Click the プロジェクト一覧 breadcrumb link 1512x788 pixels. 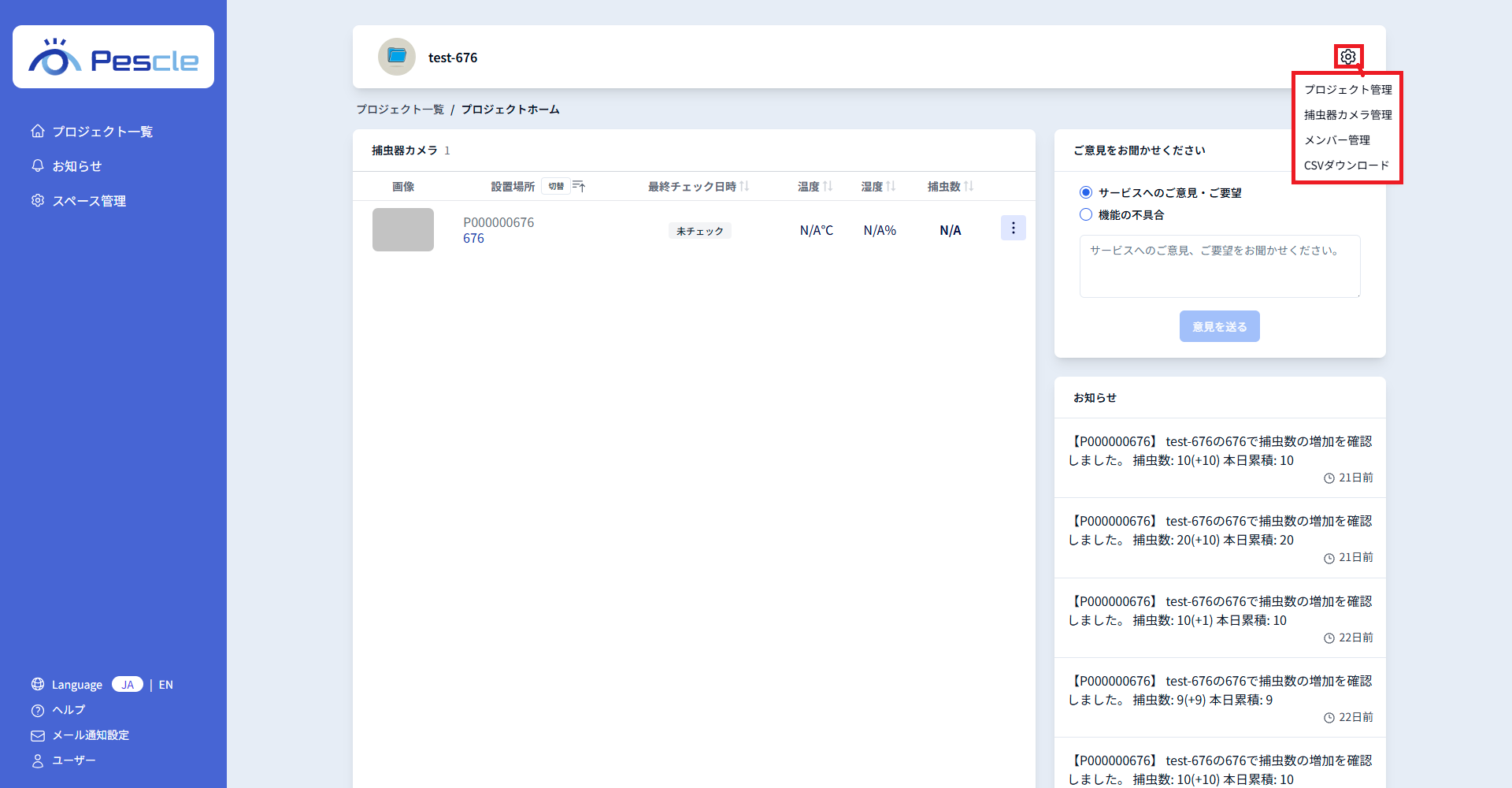click(400, 110)
